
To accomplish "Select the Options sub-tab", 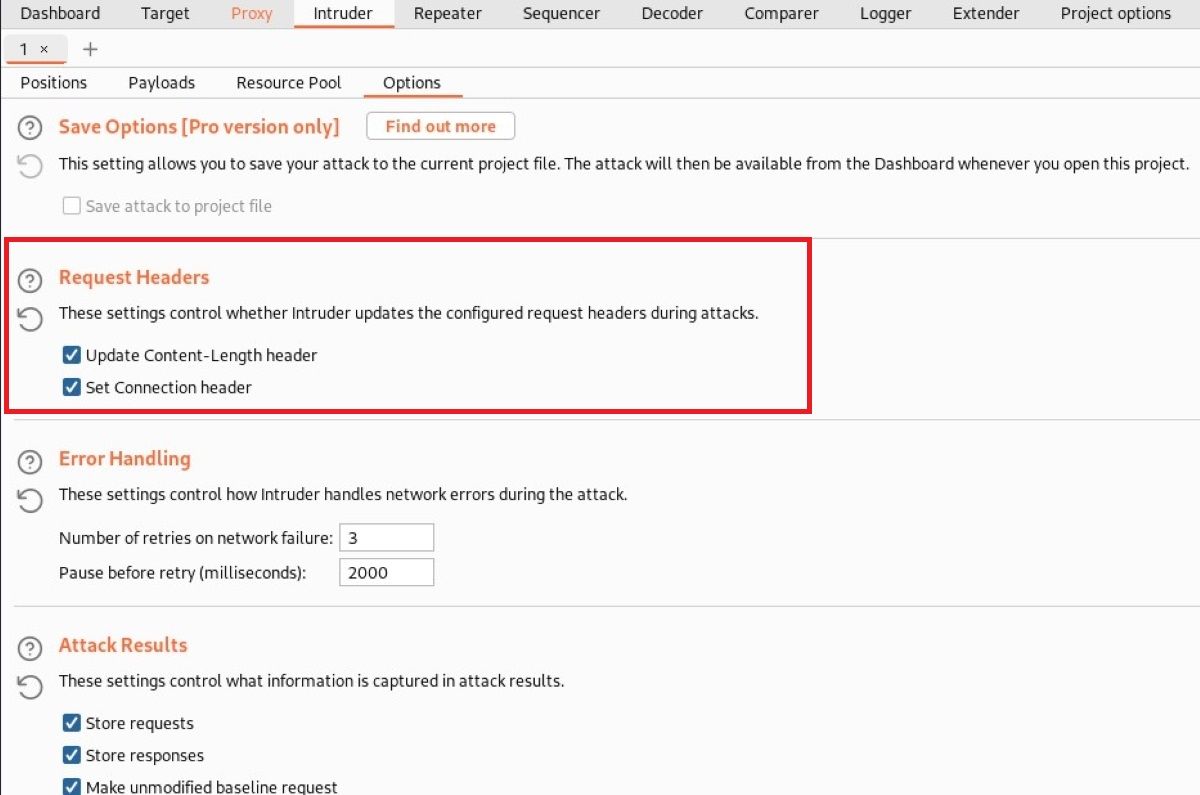I will [412, 83].
